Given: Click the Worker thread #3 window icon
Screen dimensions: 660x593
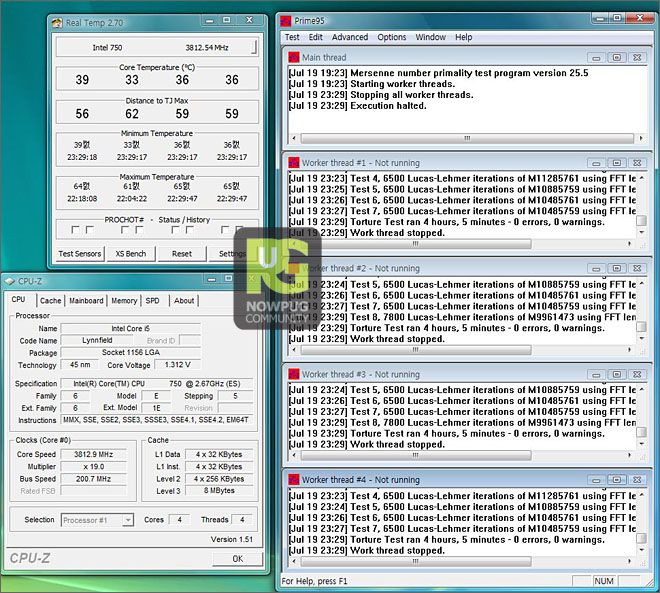Looking at the screenshot, I should tap(294, 374).
